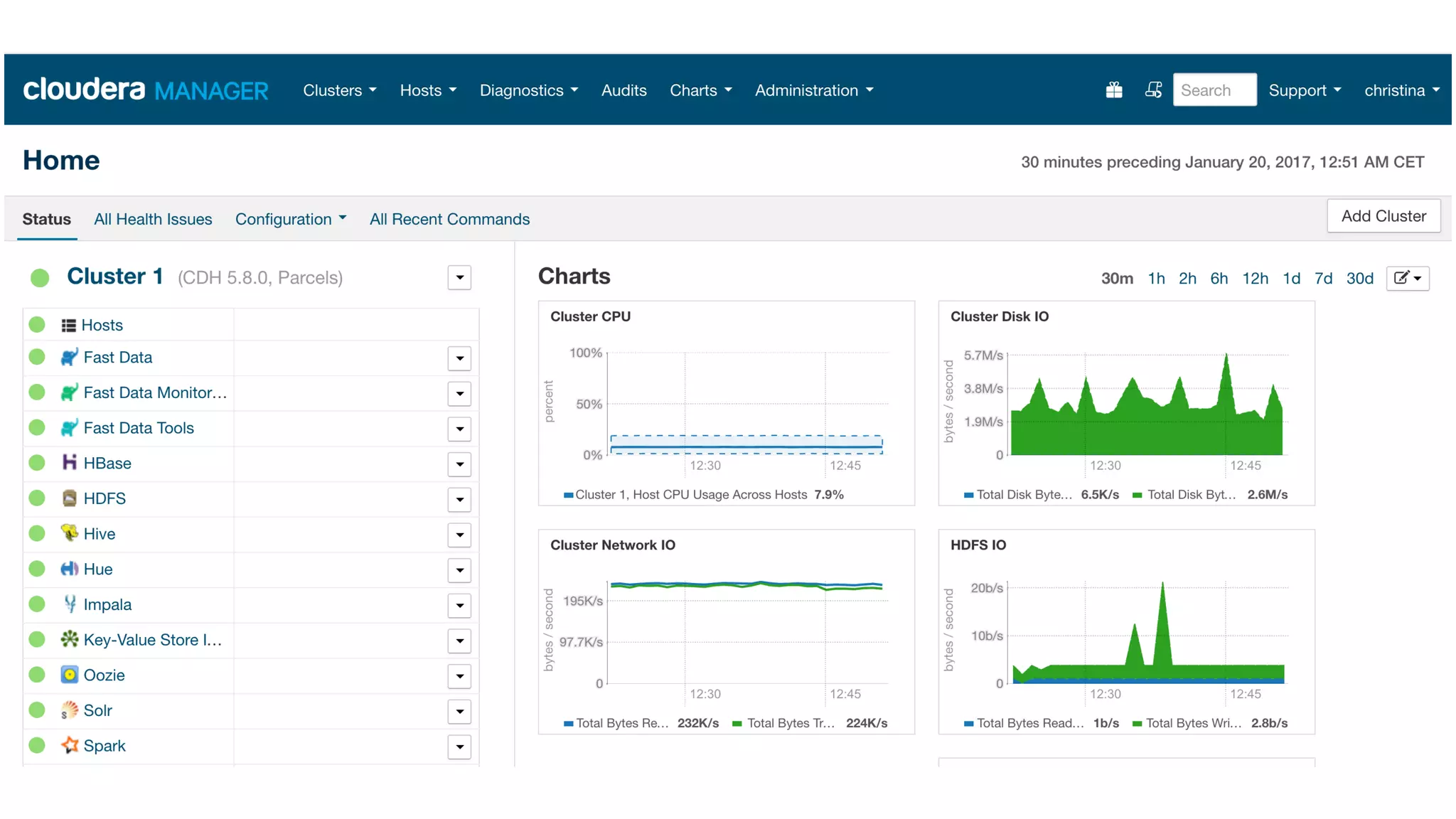Click the HBase service icon
The height and width of the screenshot is (819, 1456).
click(69, 463)
